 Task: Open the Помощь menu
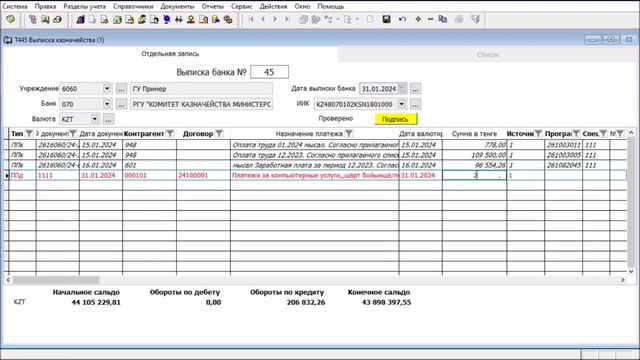click(331, 7)
